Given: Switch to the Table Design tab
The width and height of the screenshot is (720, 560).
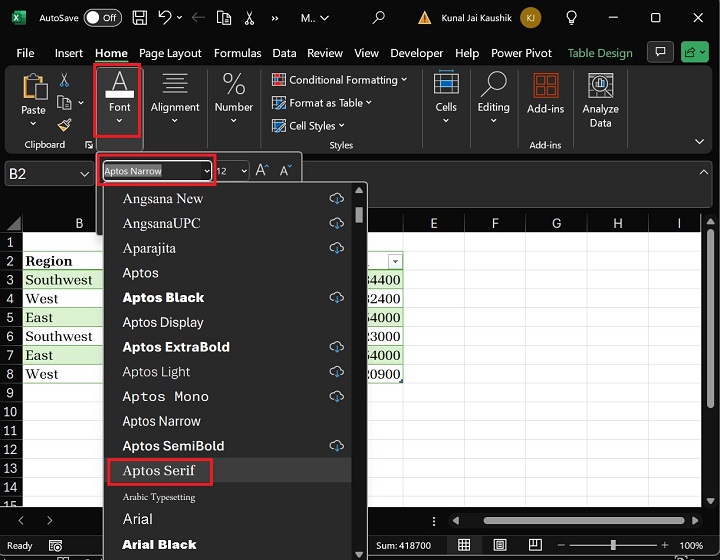Looking at the screenshot, I should click(600, 53).
